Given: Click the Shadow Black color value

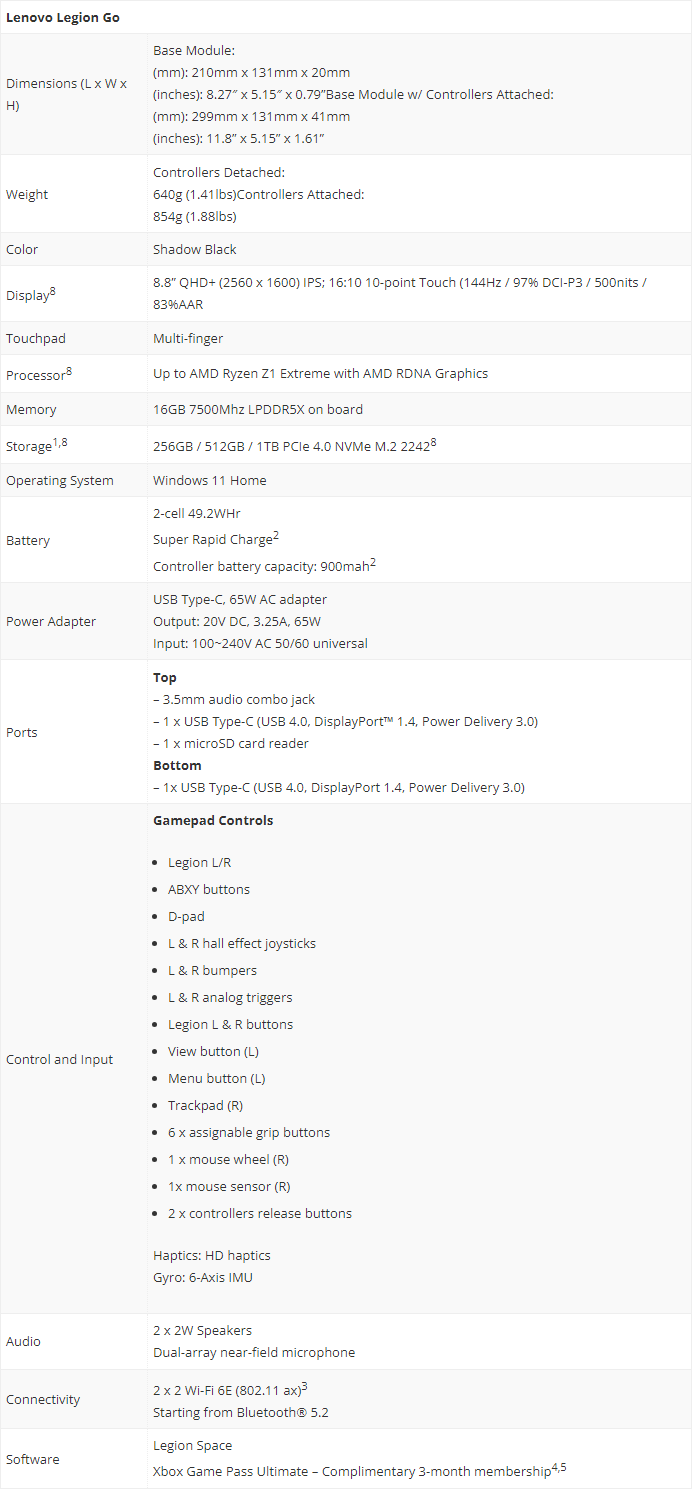Looking at the screenshot, I should tap(195, 249).
